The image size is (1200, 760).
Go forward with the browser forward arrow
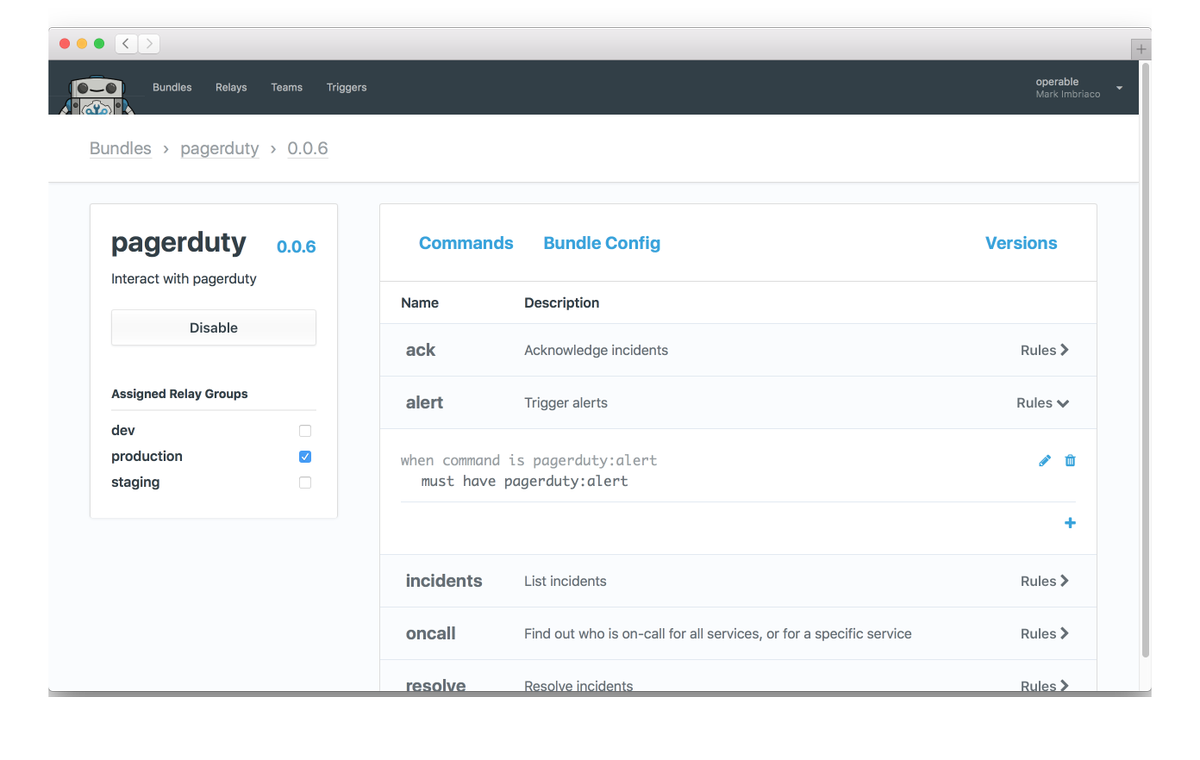149,43
